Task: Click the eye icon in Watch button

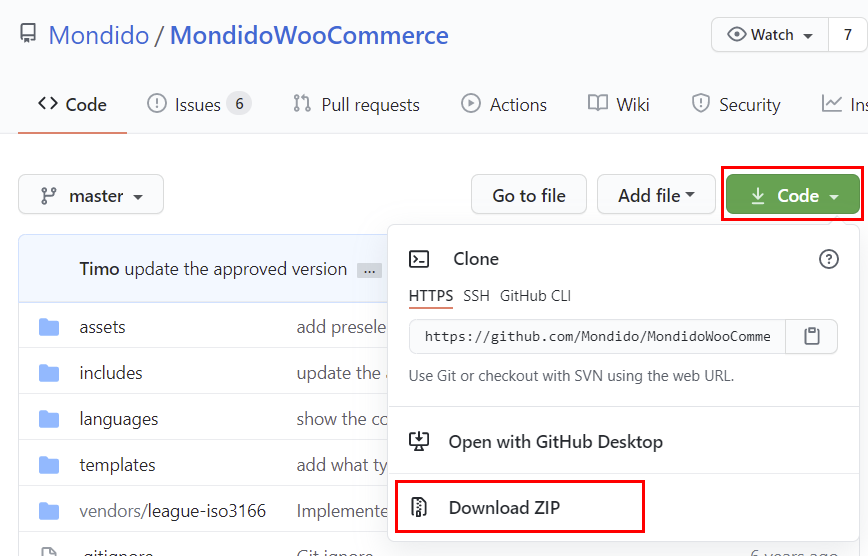Action: [736, 34]
